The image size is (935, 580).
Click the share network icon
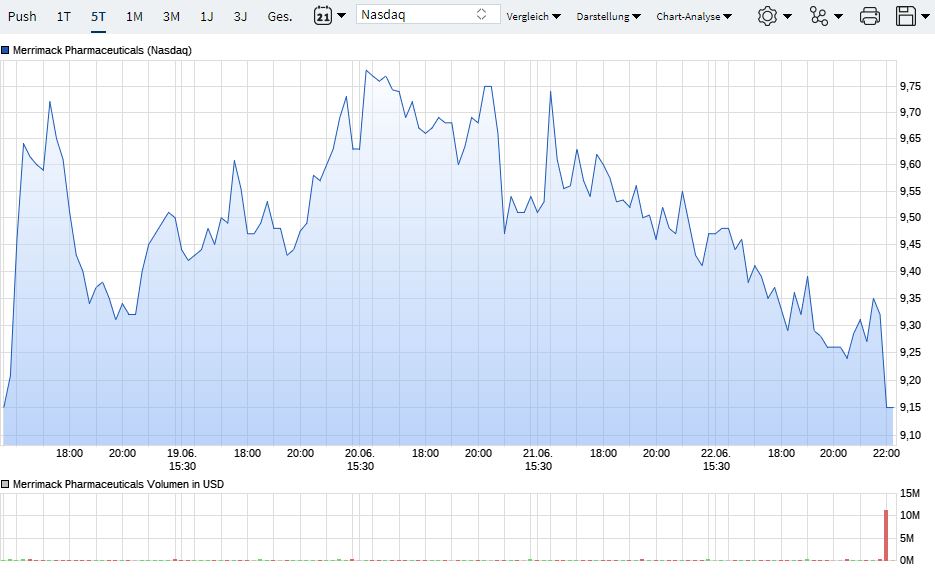(x=819, y=16)
